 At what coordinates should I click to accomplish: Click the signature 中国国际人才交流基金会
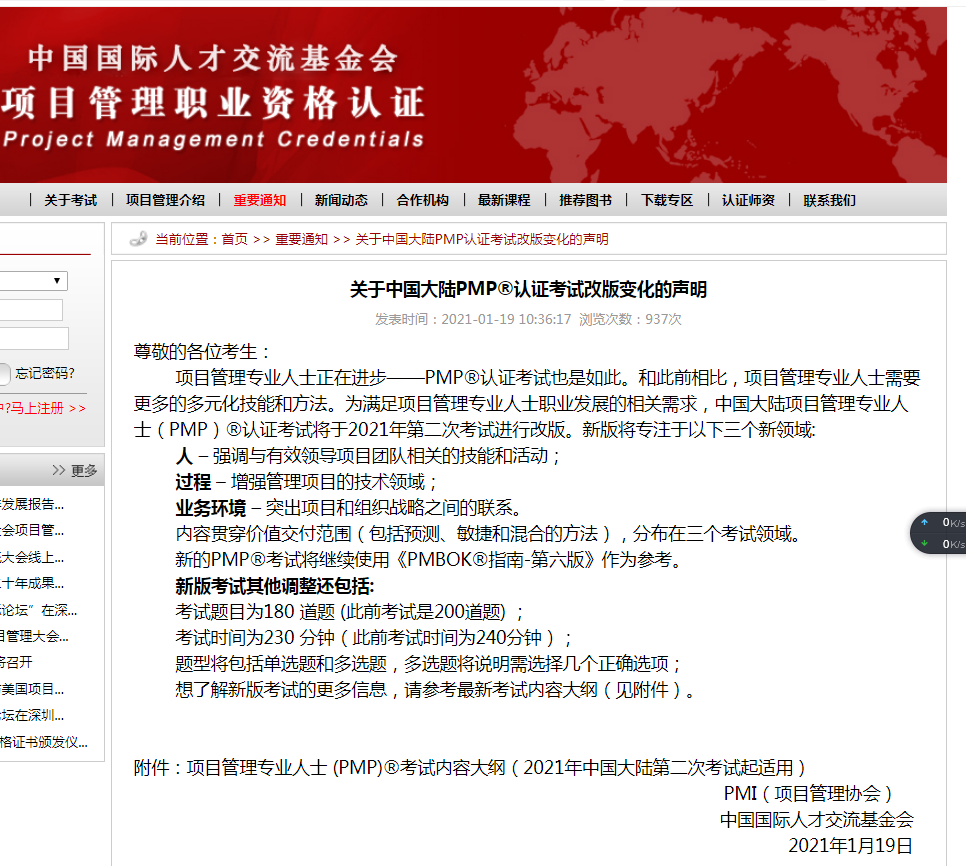click(x=816, y=819)
